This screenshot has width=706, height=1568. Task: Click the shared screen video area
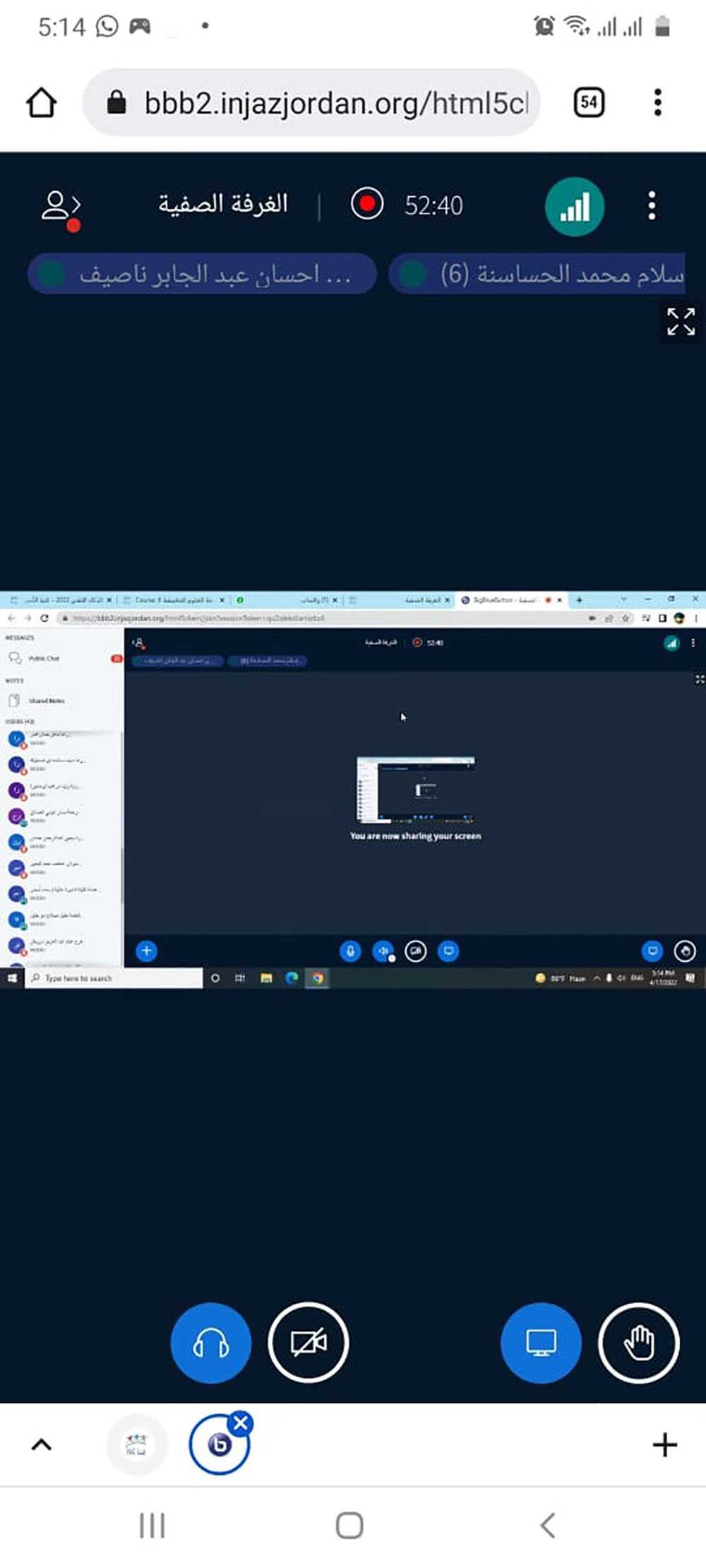[x=353, y=789]
